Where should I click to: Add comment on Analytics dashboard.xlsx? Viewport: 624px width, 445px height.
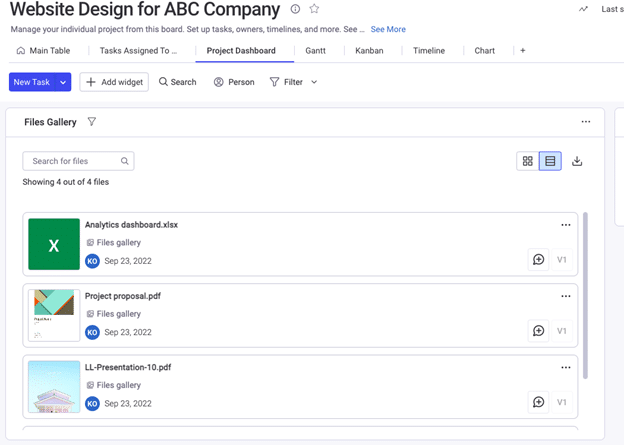pyautogui.click(x=538, y=260)
